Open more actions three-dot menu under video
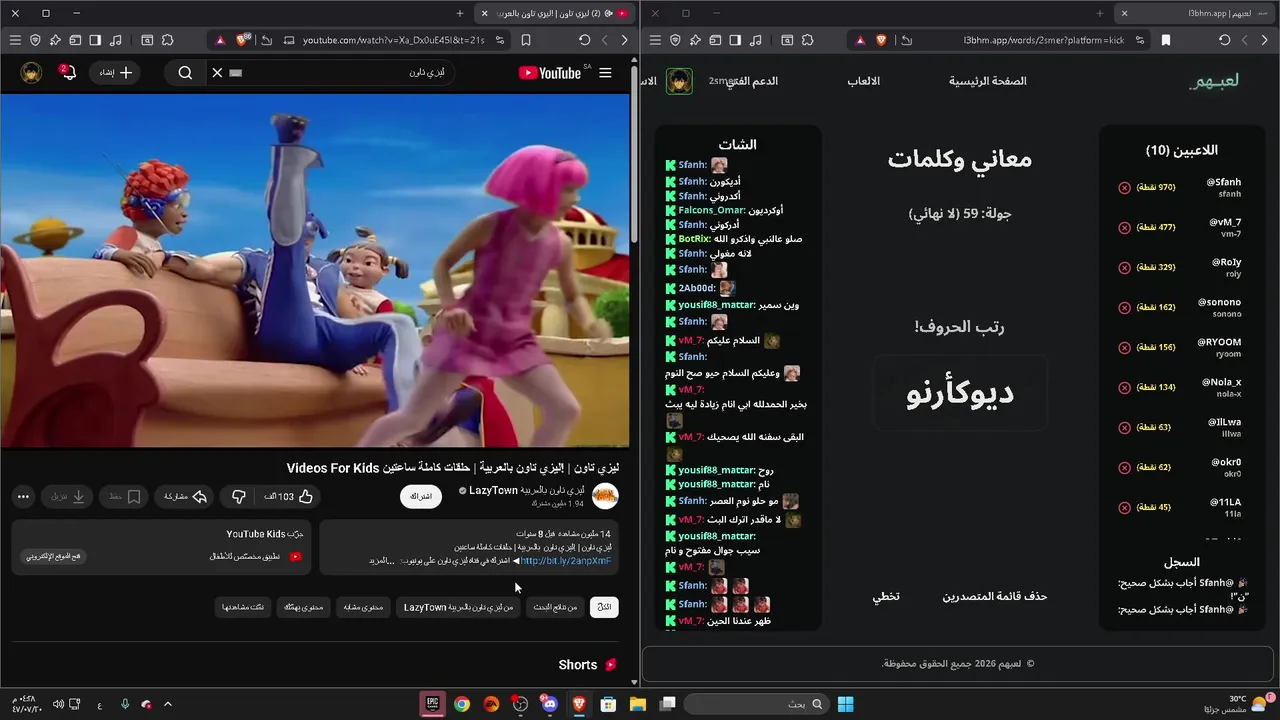 point(23,496)
